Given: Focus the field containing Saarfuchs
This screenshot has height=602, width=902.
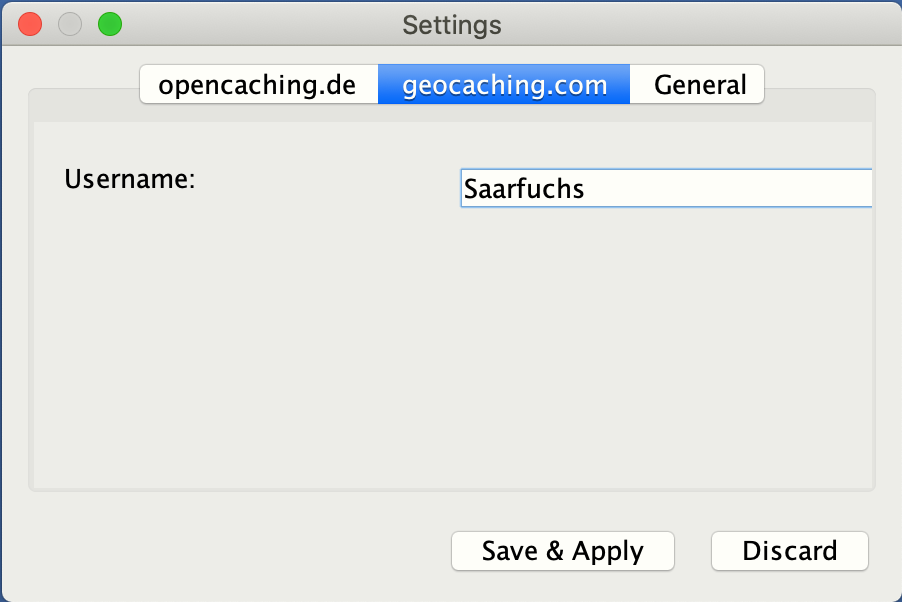Looking at the screenshot, I should (x=666, y=188).
